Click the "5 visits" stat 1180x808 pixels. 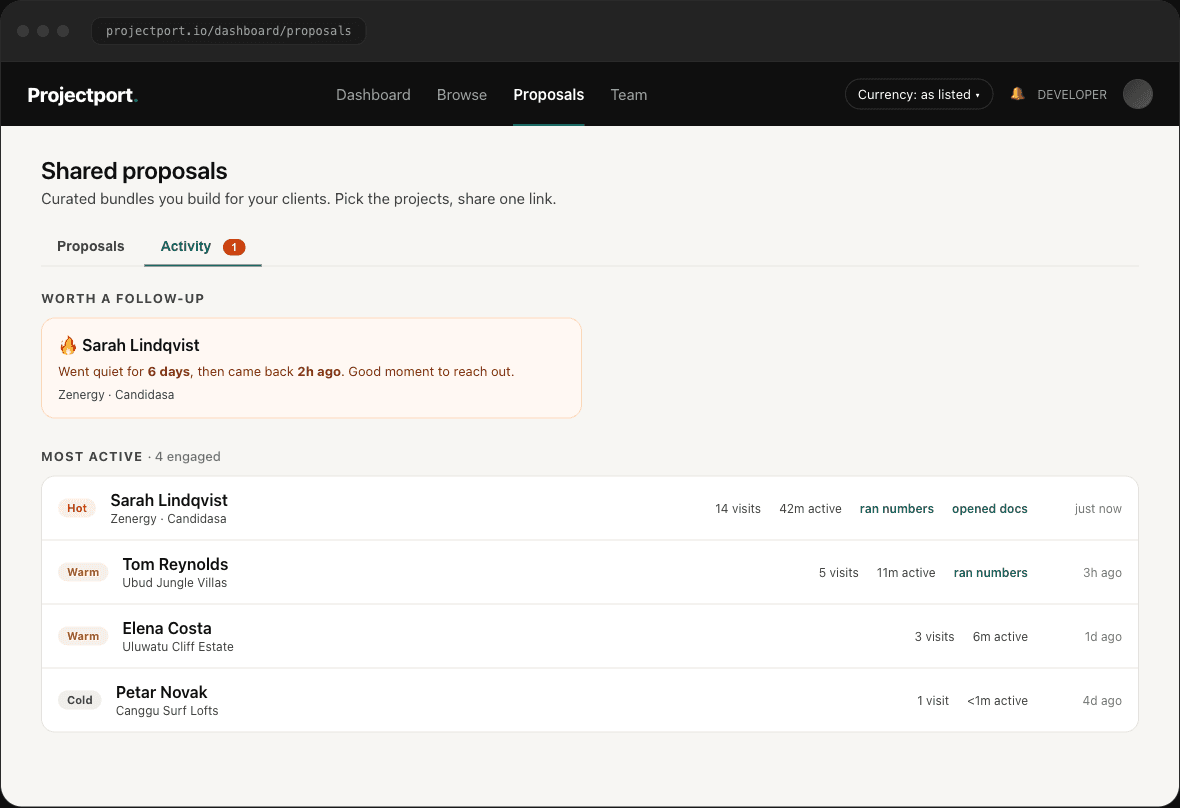(x=838, y=573)
